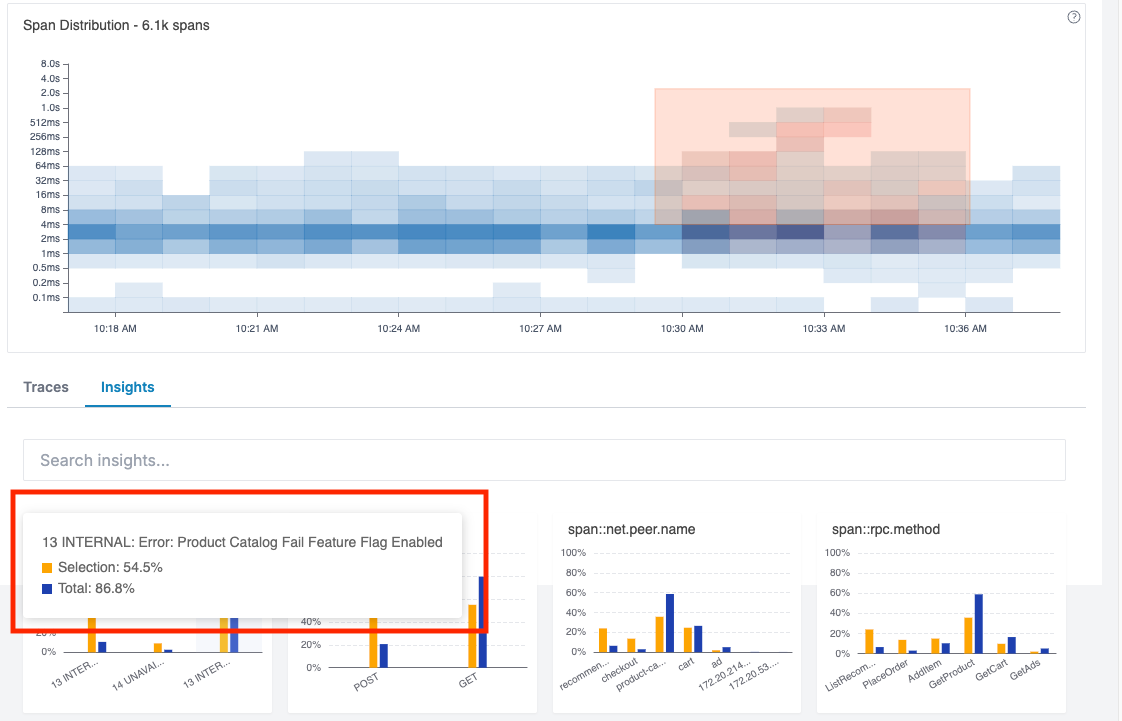Click the orange Selection legend swatch

tap(48, 568)
